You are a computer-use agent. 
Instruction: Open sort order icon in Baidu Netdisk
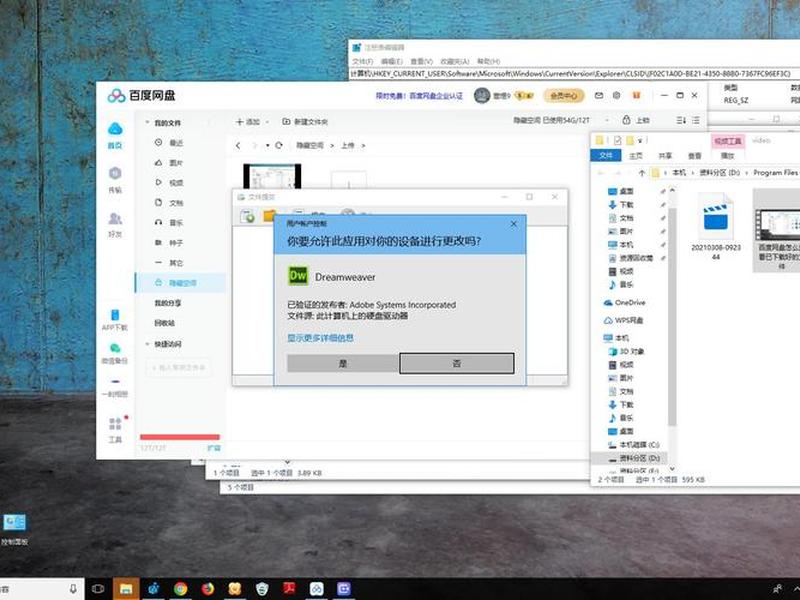[681, 120]
